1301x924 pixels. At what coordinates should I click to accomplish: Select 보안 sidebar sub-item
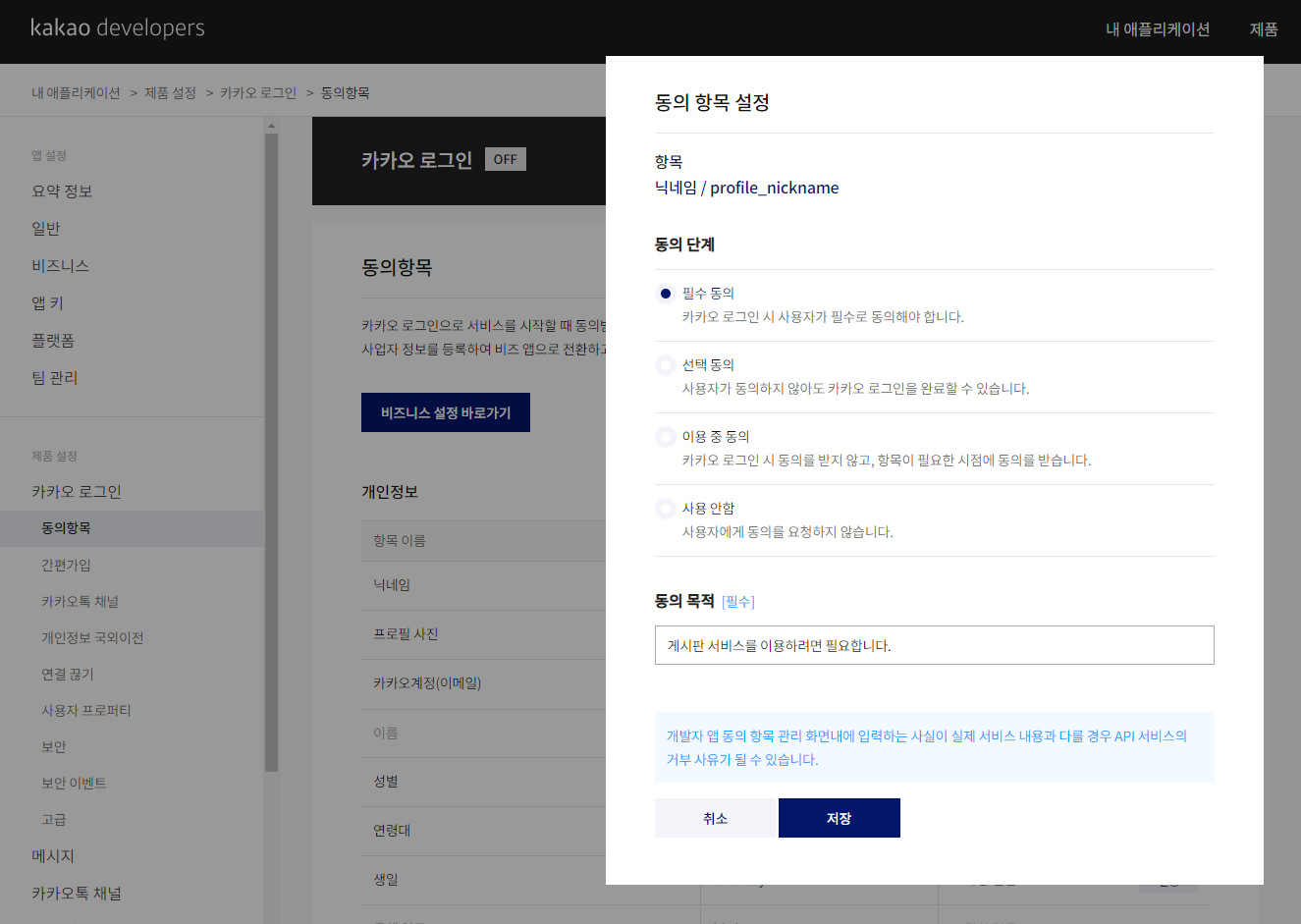click(x=54, y=747)
